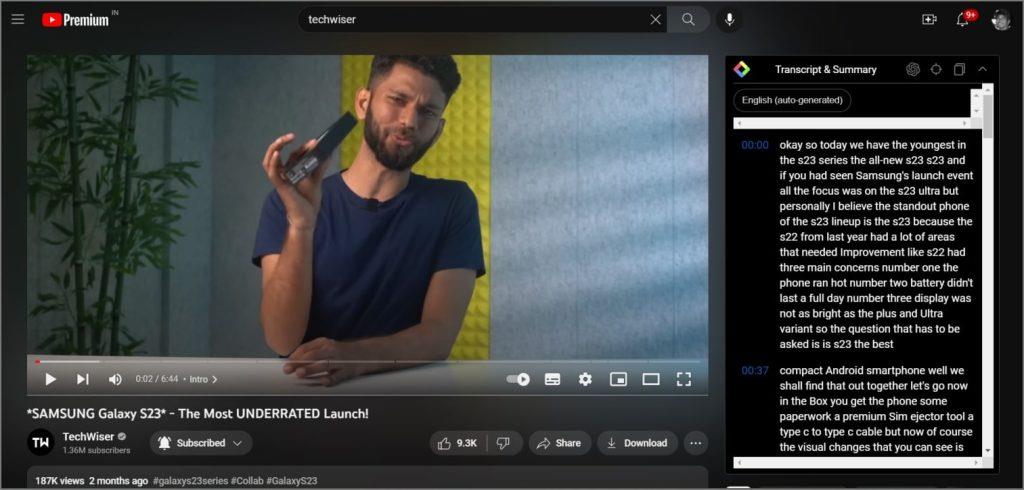Click the 187K views text
The image size is (1024, 490).
point(59,481)
